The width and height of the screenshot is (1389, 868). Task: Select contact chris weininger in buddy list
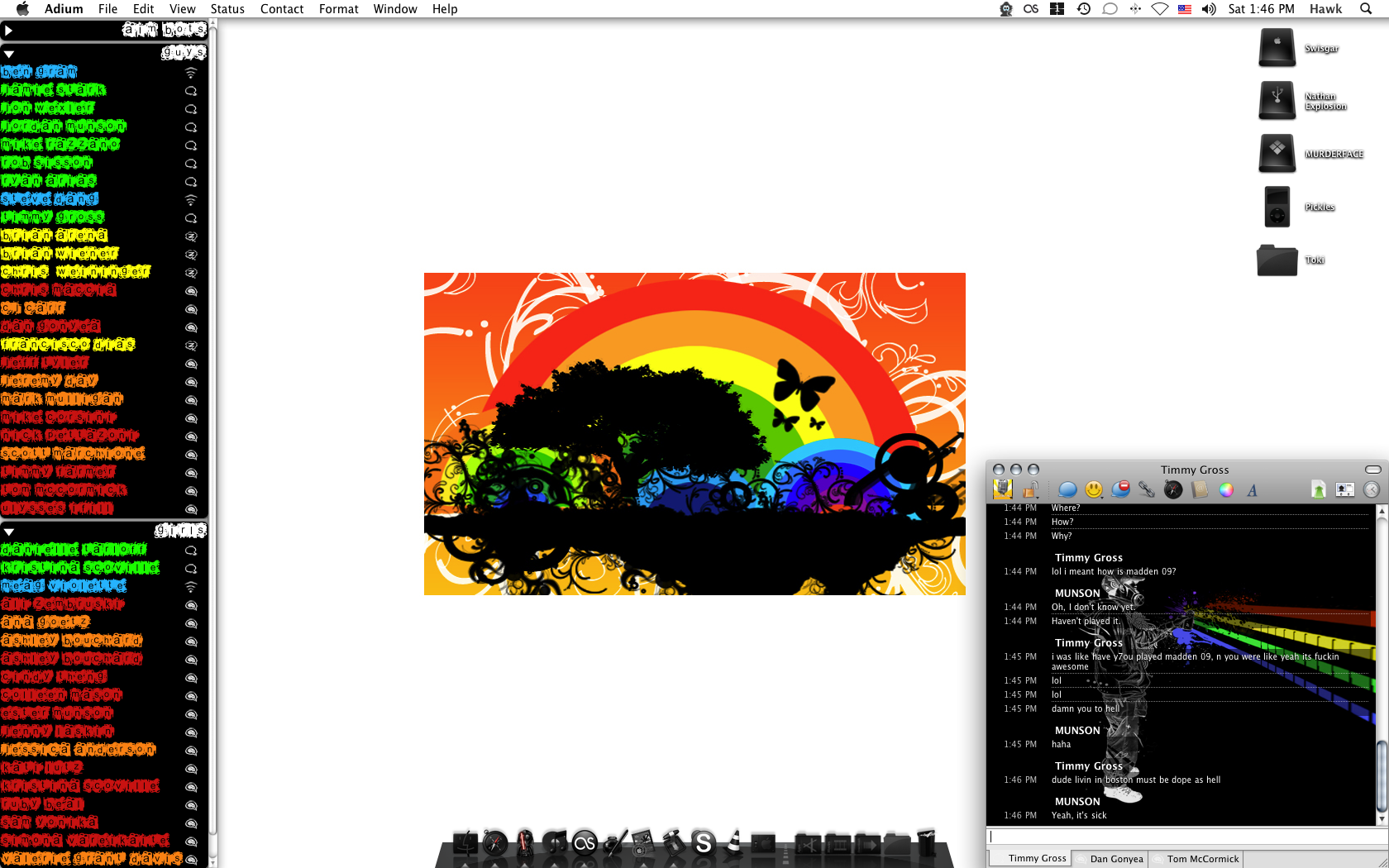tap(104, 272)
